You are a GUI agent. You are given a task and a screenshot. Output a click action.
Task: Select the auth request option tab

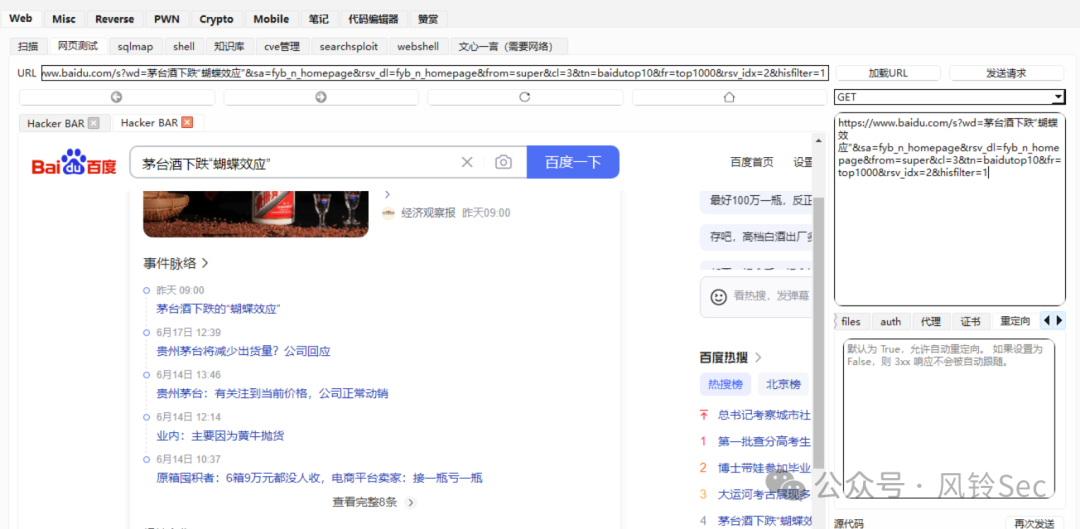tap(891, 321)
